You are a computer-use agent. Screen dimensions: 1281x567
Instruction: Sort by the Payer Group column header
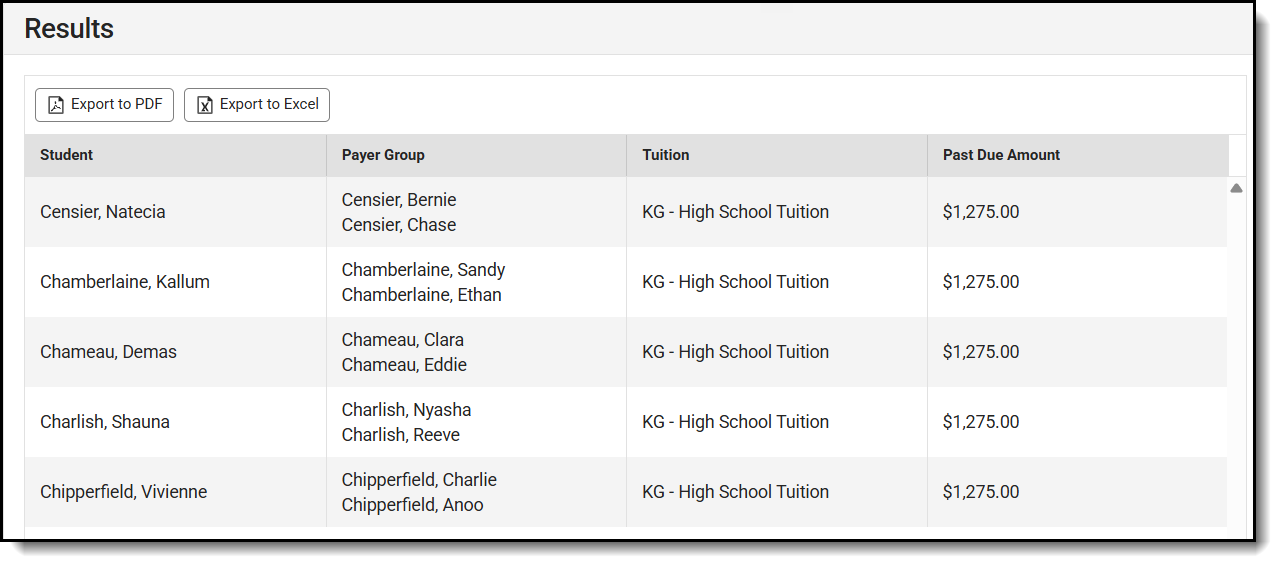click(383, 155)
